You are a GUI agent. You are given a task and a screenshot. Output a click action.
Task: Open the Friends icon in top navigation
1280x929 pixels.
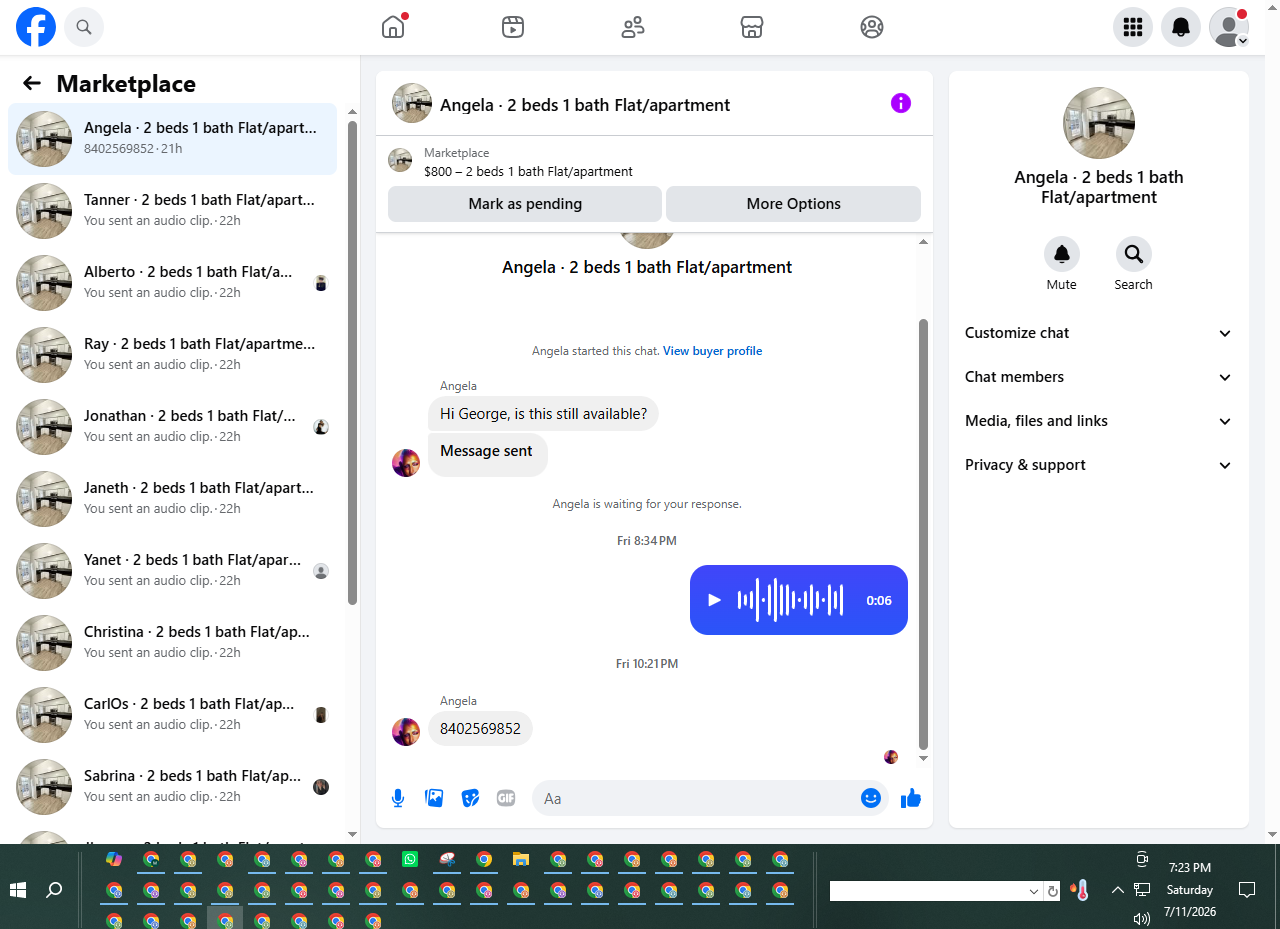(x=633, y=27)
